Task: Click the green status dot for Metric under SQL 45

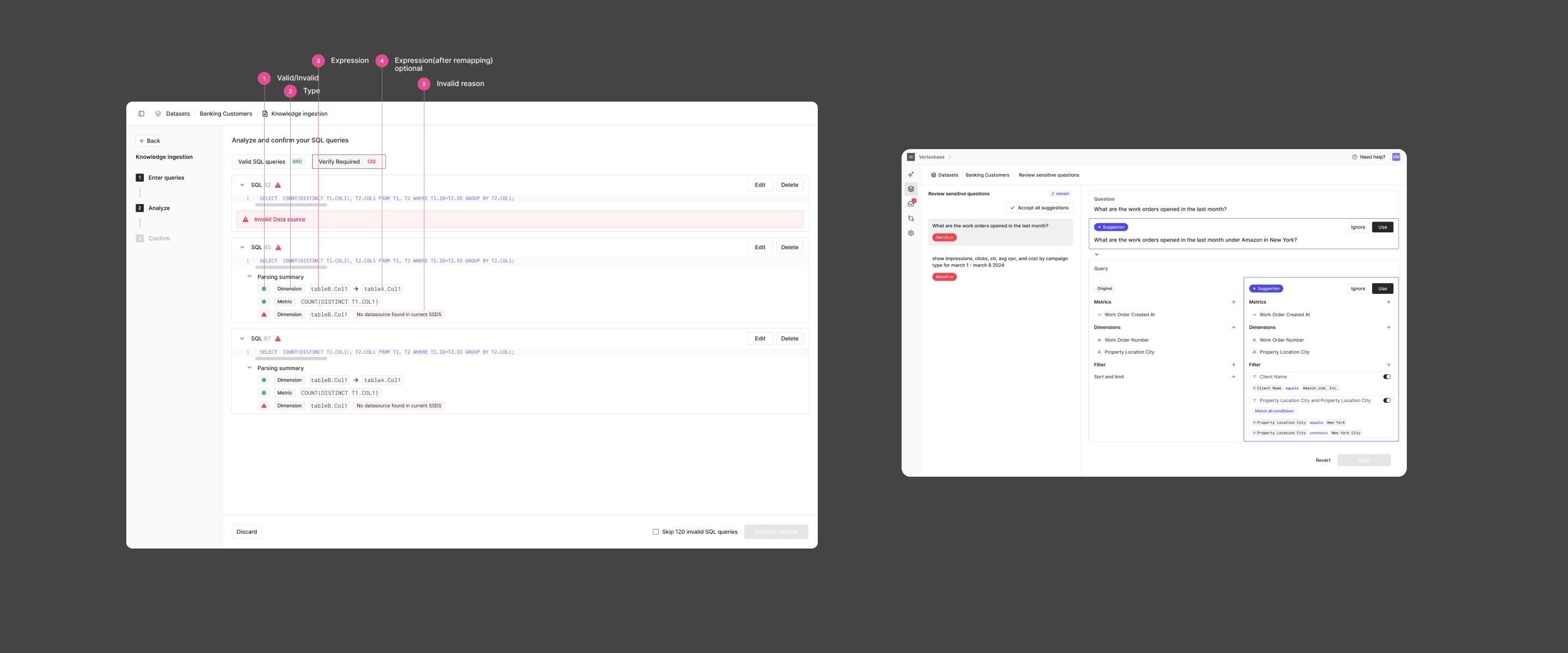Action: [x=264, y=302]
